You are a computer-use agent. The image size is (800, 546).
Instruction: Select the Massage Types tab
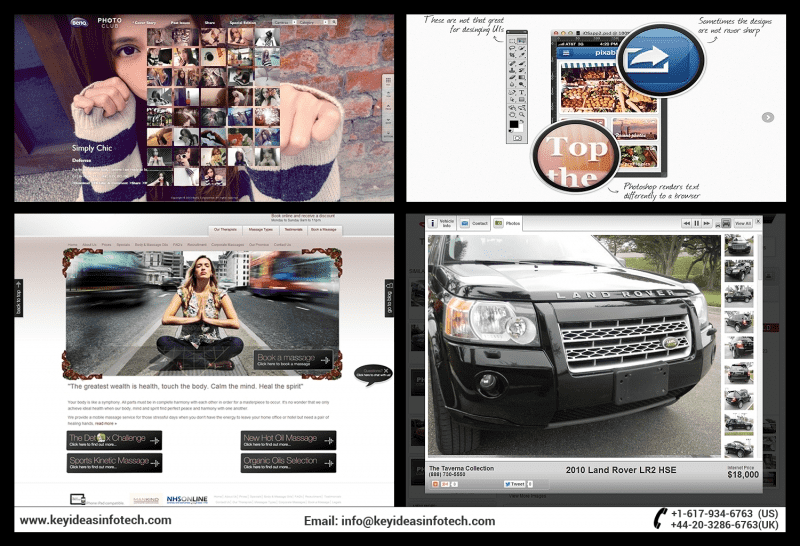point(261,230)
